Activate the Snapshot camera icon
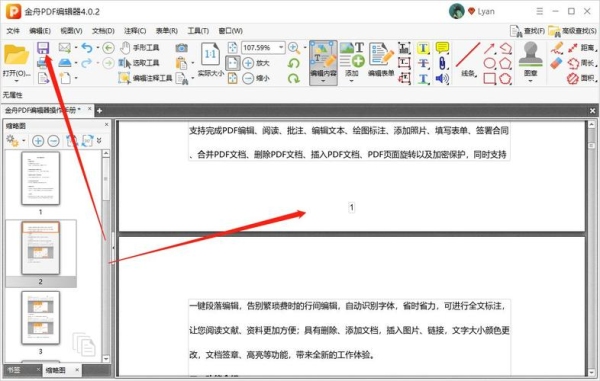Viewport: 600px width, 381px height. point(181,48)
